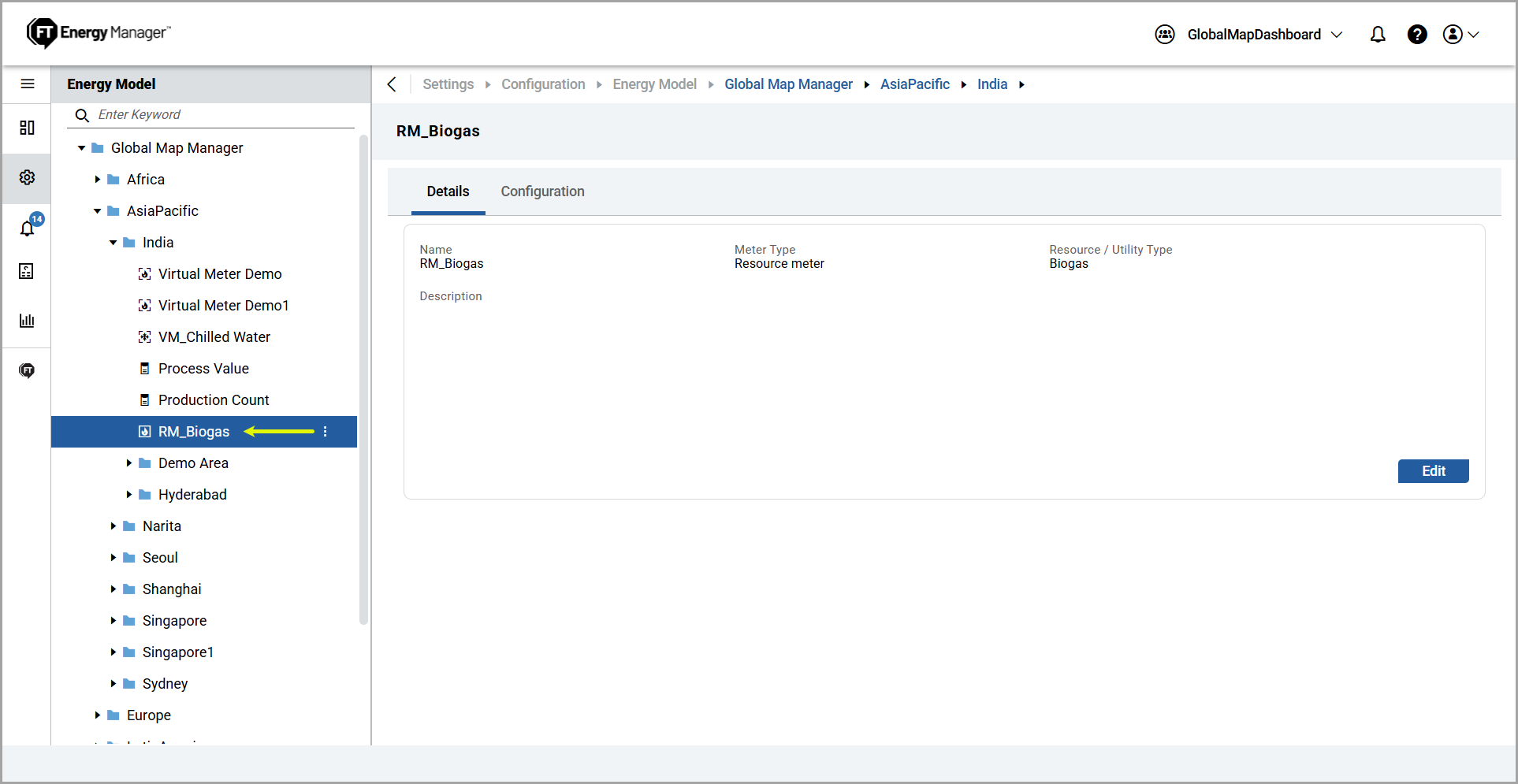Expand the Singapore1 folder
1518x784 pixels.
click(x=113, y=652)
